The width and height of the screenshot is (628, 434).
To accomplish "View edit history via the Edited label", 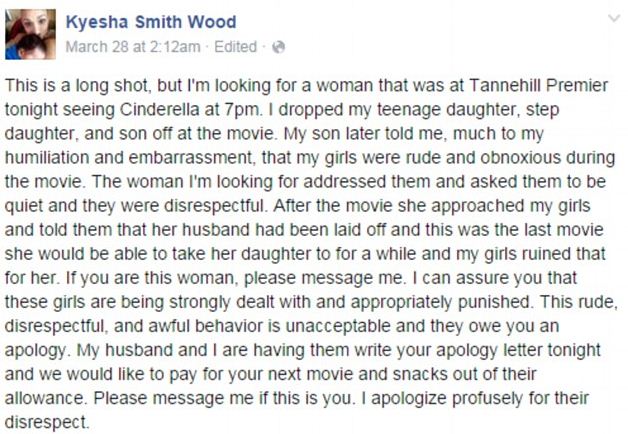I will (236, 47).
